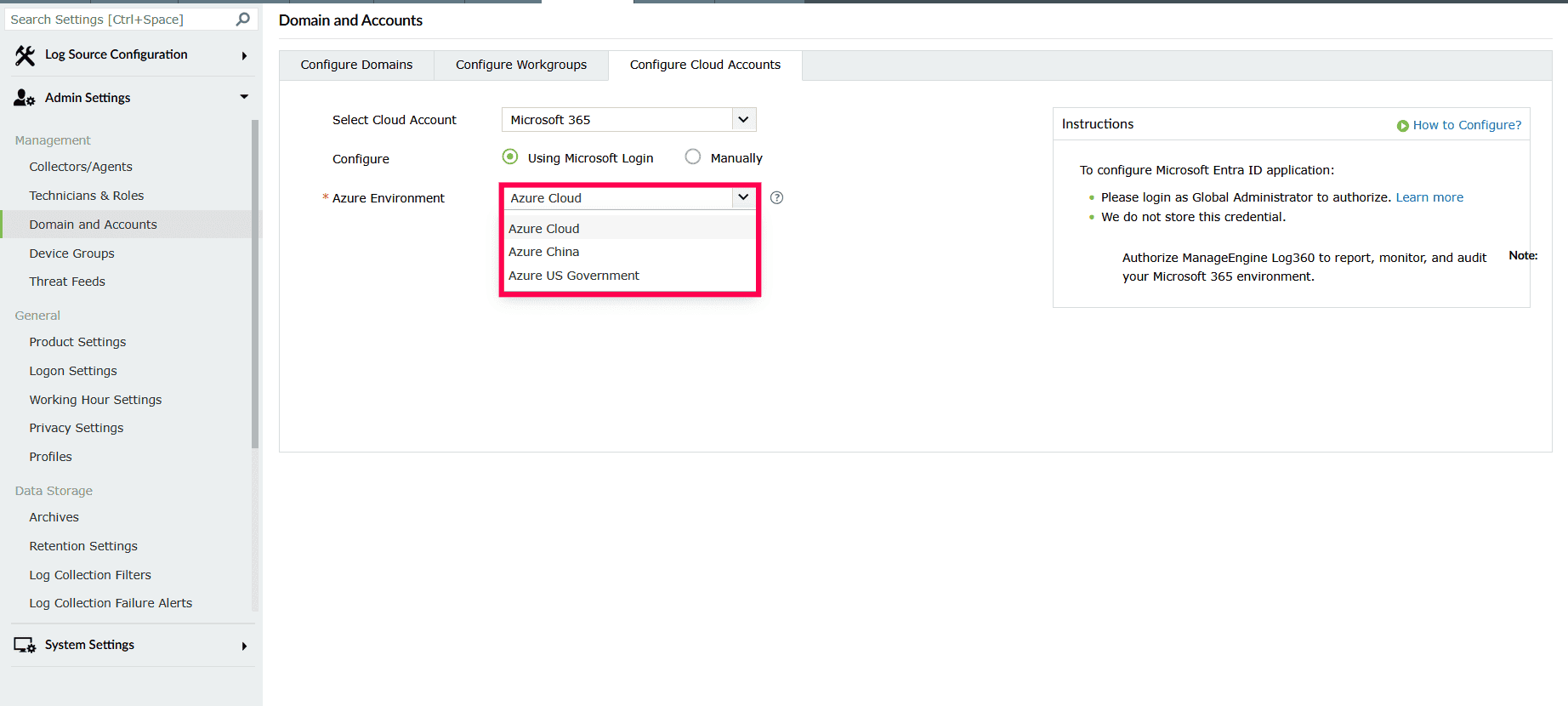Click the search magnifier icon
The height and width of the screenshot is (706, 1568).
pyautogui.click(x=243, y=19)
